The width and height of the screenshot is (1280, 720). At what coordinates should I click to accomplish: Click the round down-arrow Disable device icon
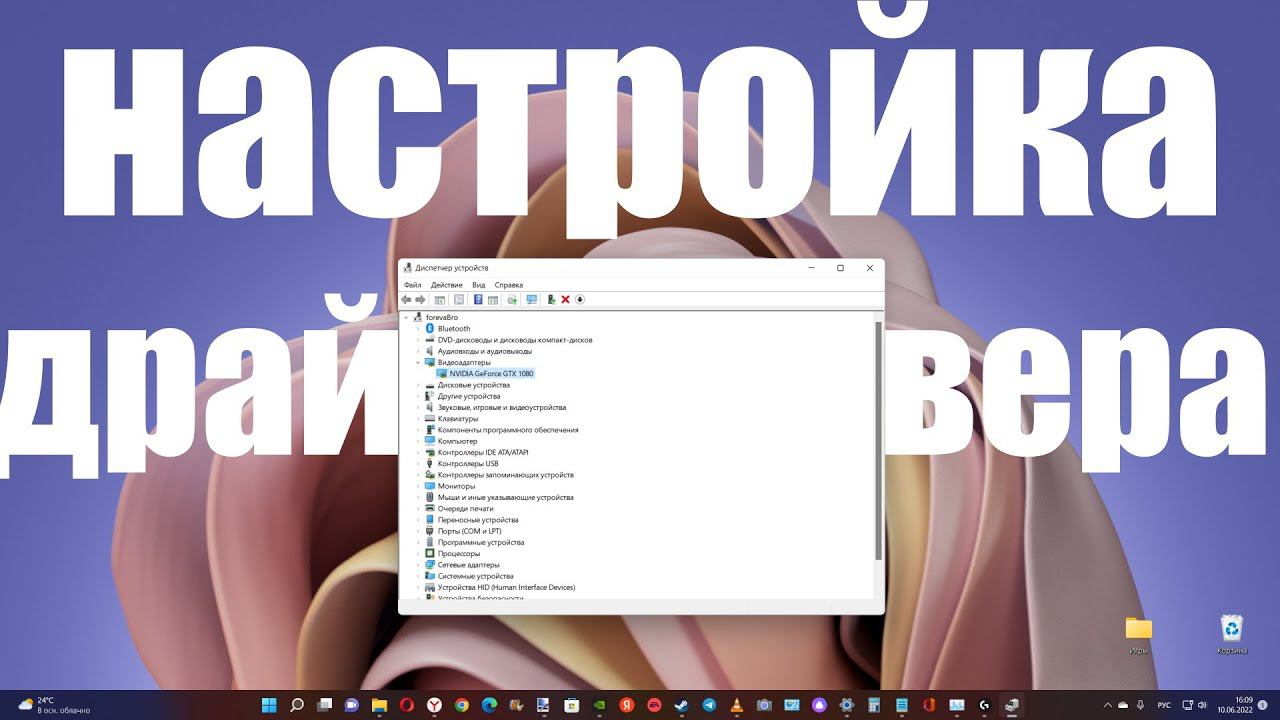click(580, 299)
